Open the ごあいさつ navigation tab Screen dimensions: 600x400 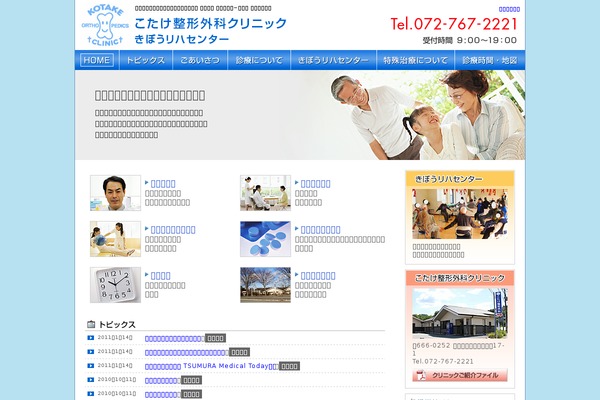[x=200, y=60]
